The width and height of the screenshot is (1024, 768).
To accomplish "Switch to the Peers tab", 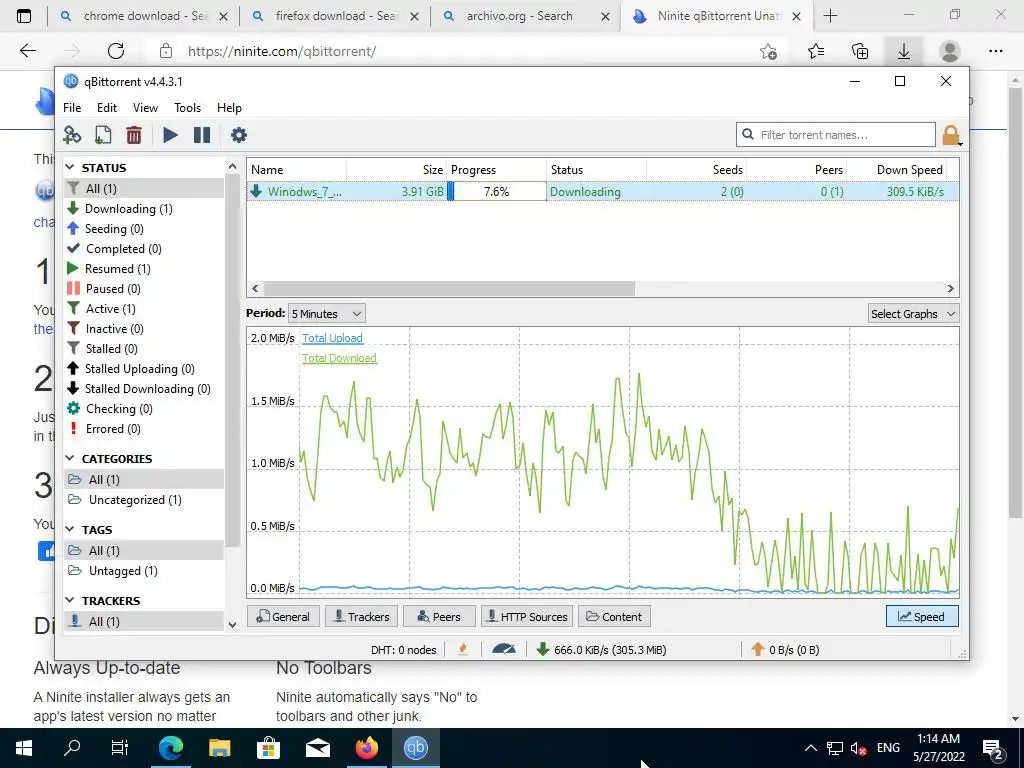I will coord(439,616).
